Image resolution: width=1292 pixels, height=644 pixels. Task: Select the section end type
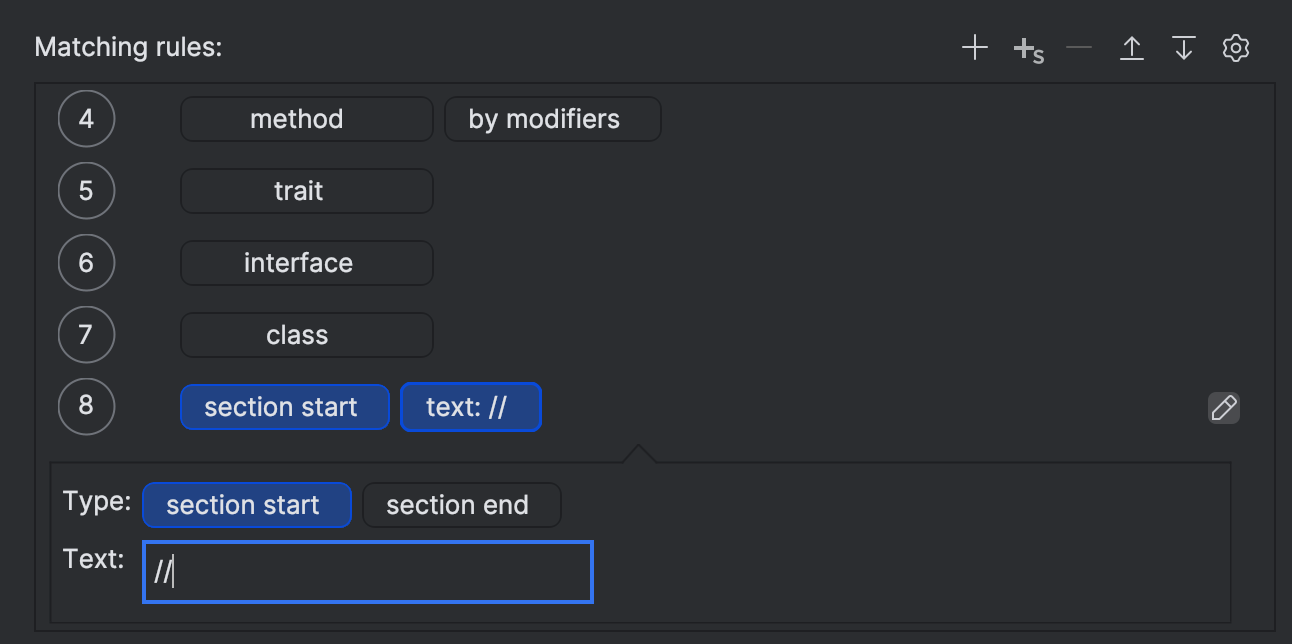click(462, 505)
